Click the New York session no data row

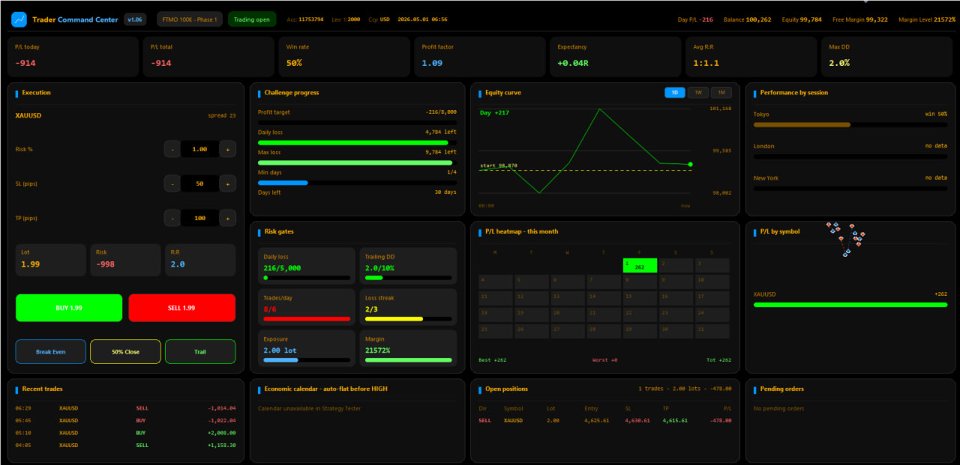(850, 178)
